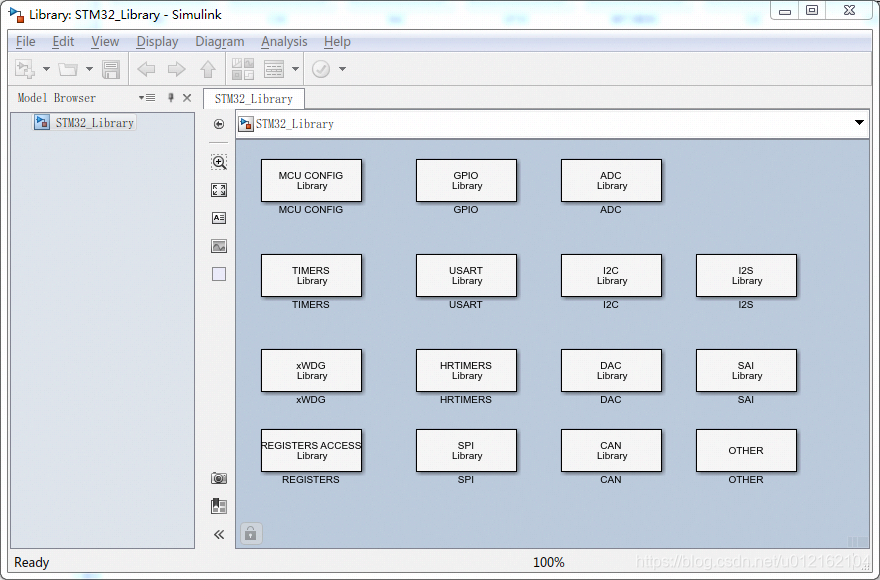The height and width of the screenshot is (580, 880).
Task: Maximize the Simulink window
Action: pos(812,10)
